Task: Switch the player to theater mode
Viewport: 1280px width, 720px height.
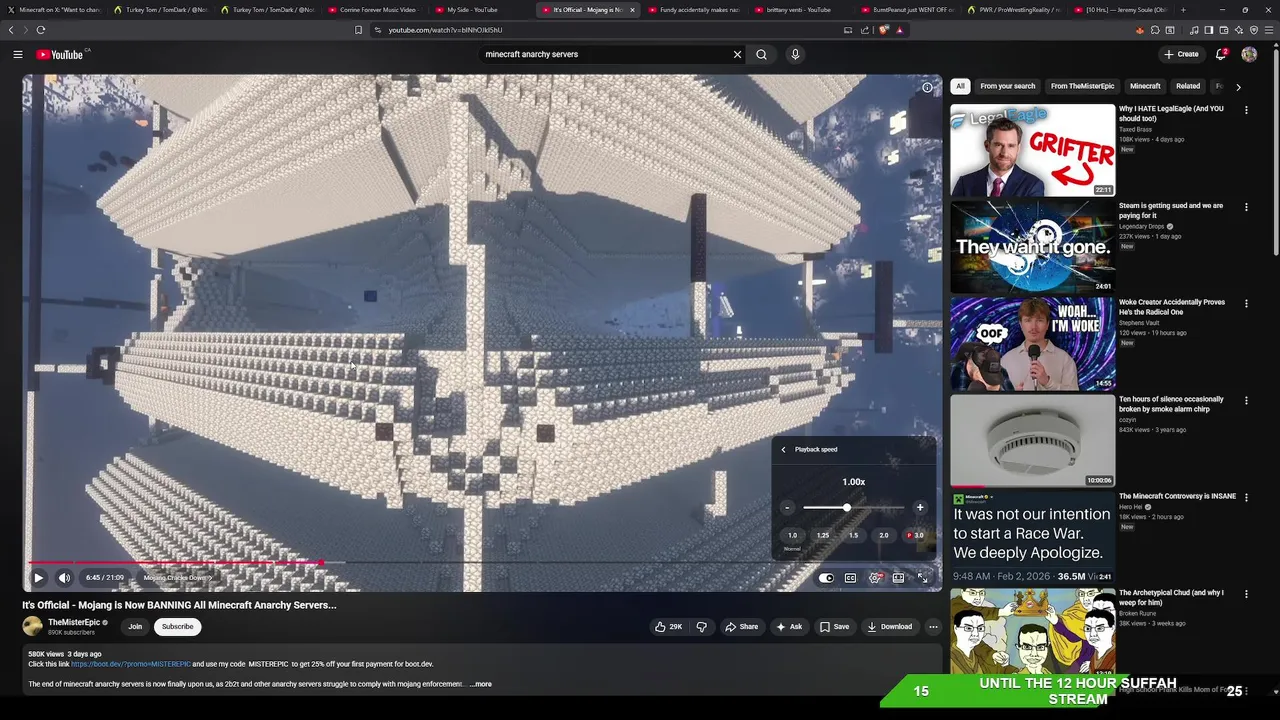Action: (x=899, y=577)
